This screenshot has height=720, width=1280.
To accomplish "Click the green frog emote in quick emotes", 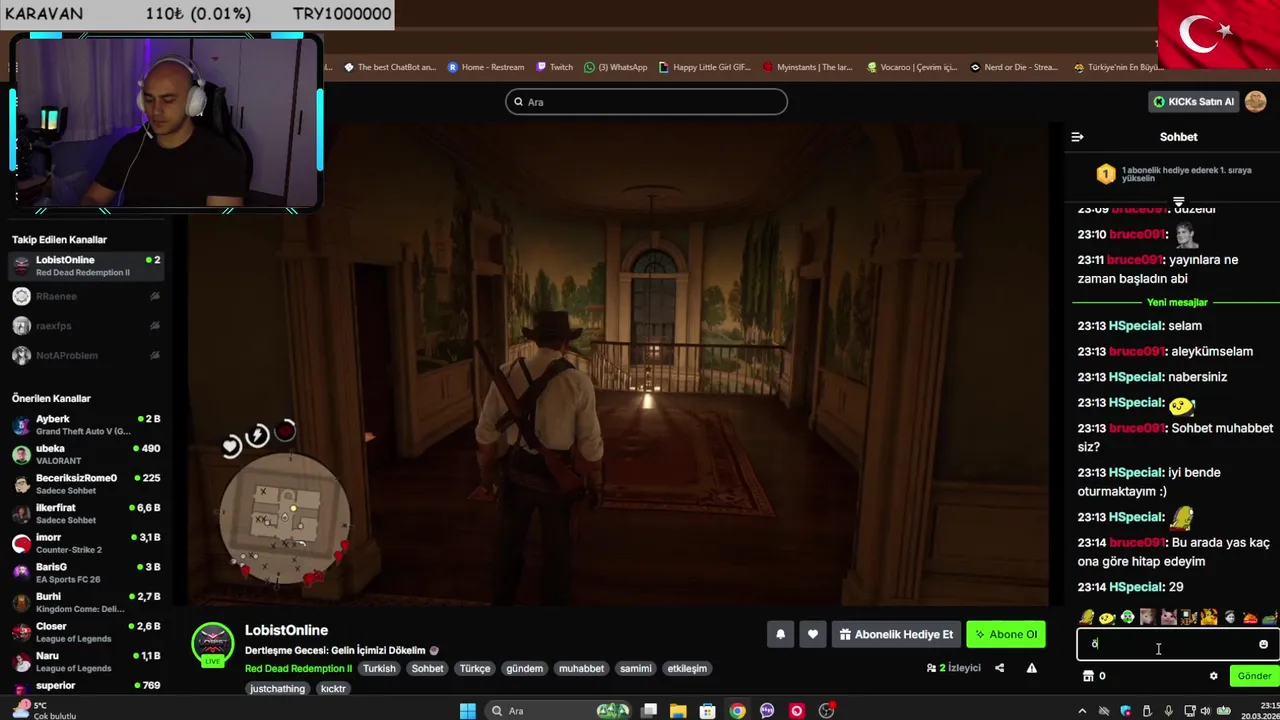I will click(1127, 617).
